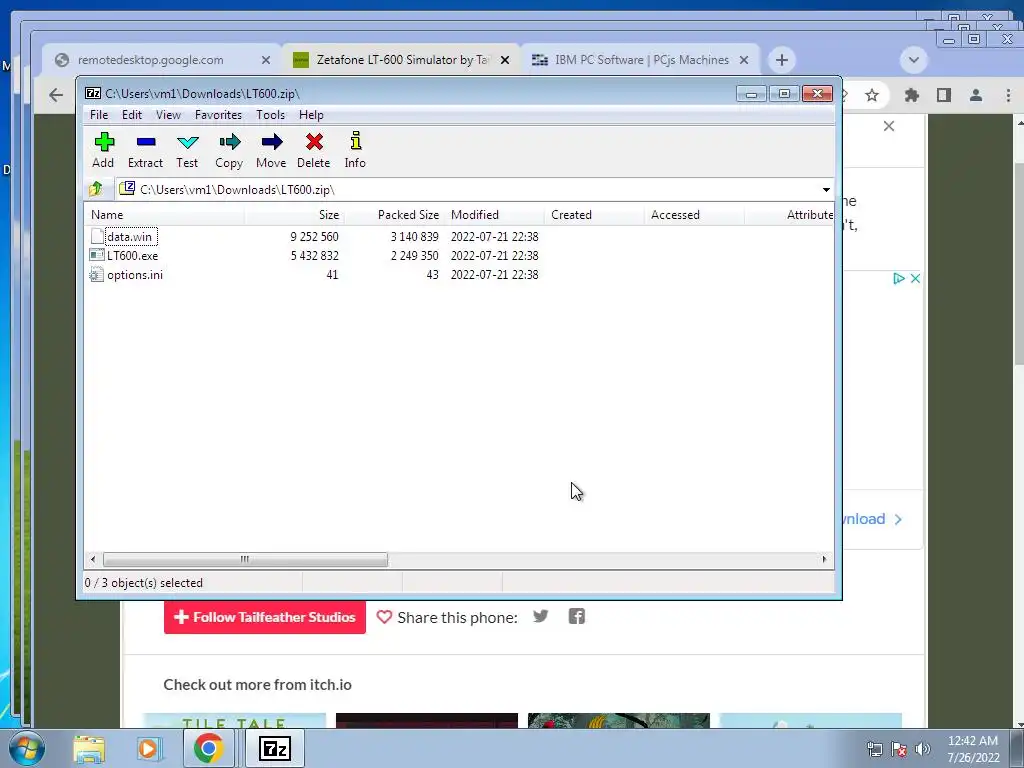The width and height of the screenshot is (1024, 768).
Task: Switch to IBM PC Software tab
Action: point(642,60)
